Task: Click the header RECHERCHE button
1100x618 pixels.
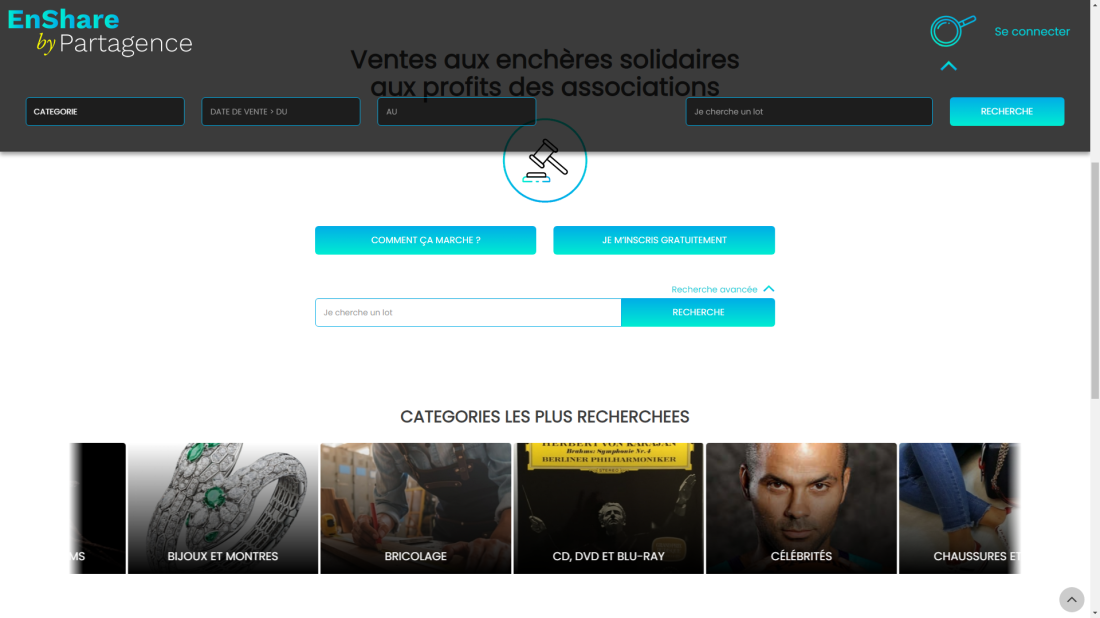Action: click(1007, 112)
